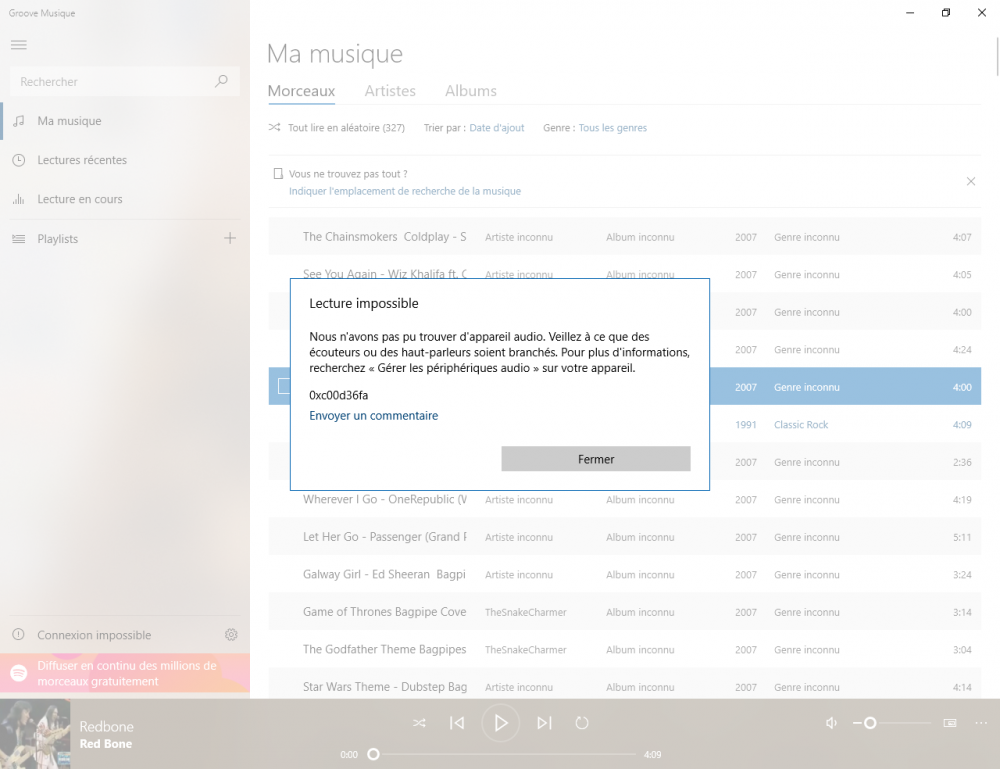1000x769 pixels.
Task: Open Lecture en cours
Action: 125,199
